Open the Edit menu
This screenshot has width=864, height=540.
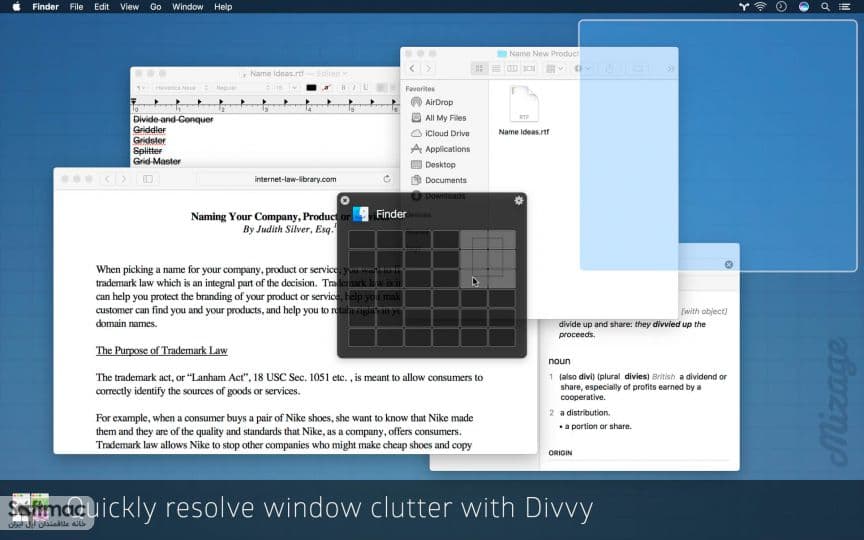pos(101,7)
